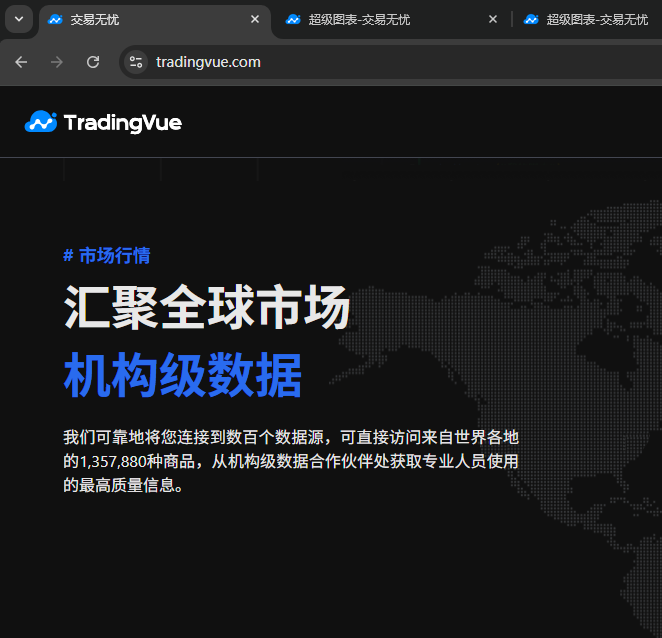The height and width of the screenshot is (638, 662).
Task: Click the # 市场行情 tag text
Action: (107, 255)
